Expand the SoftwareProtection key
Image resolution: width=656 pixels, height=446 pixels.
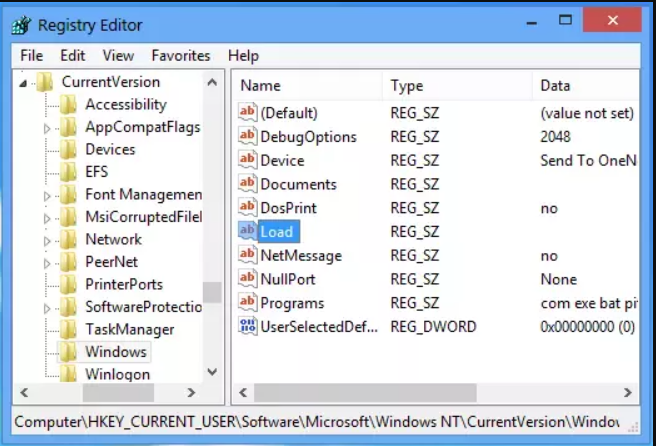coord(47,309)
